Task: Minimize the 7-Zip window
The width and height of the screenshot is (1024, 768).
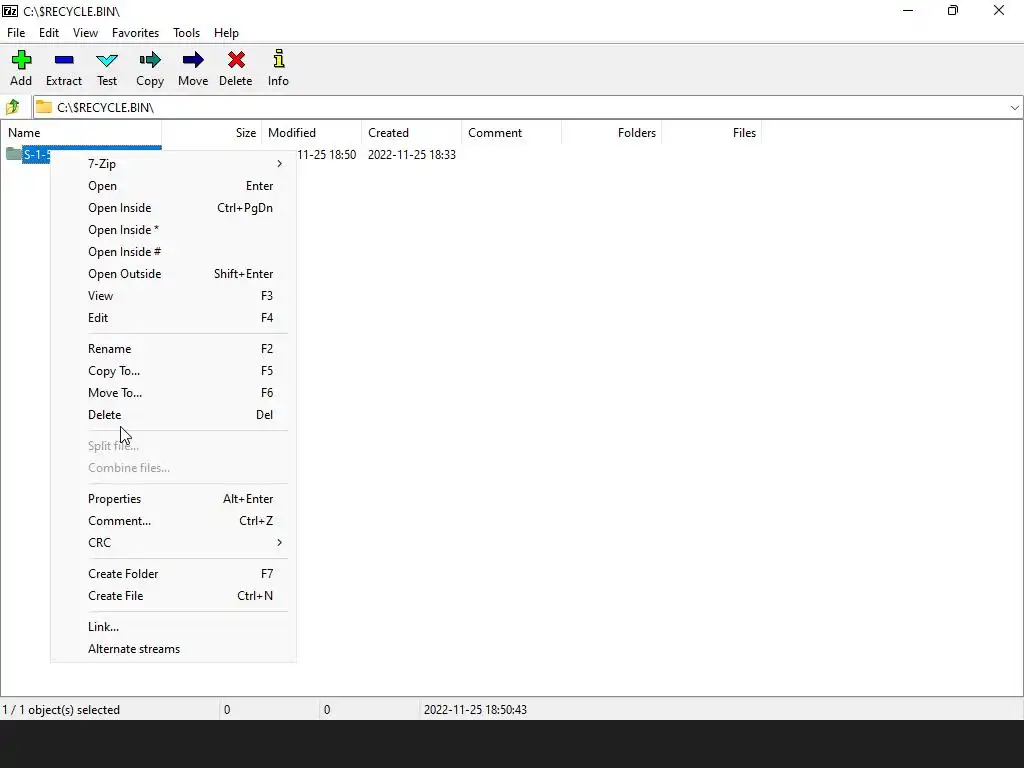Action: pos(908,10)
